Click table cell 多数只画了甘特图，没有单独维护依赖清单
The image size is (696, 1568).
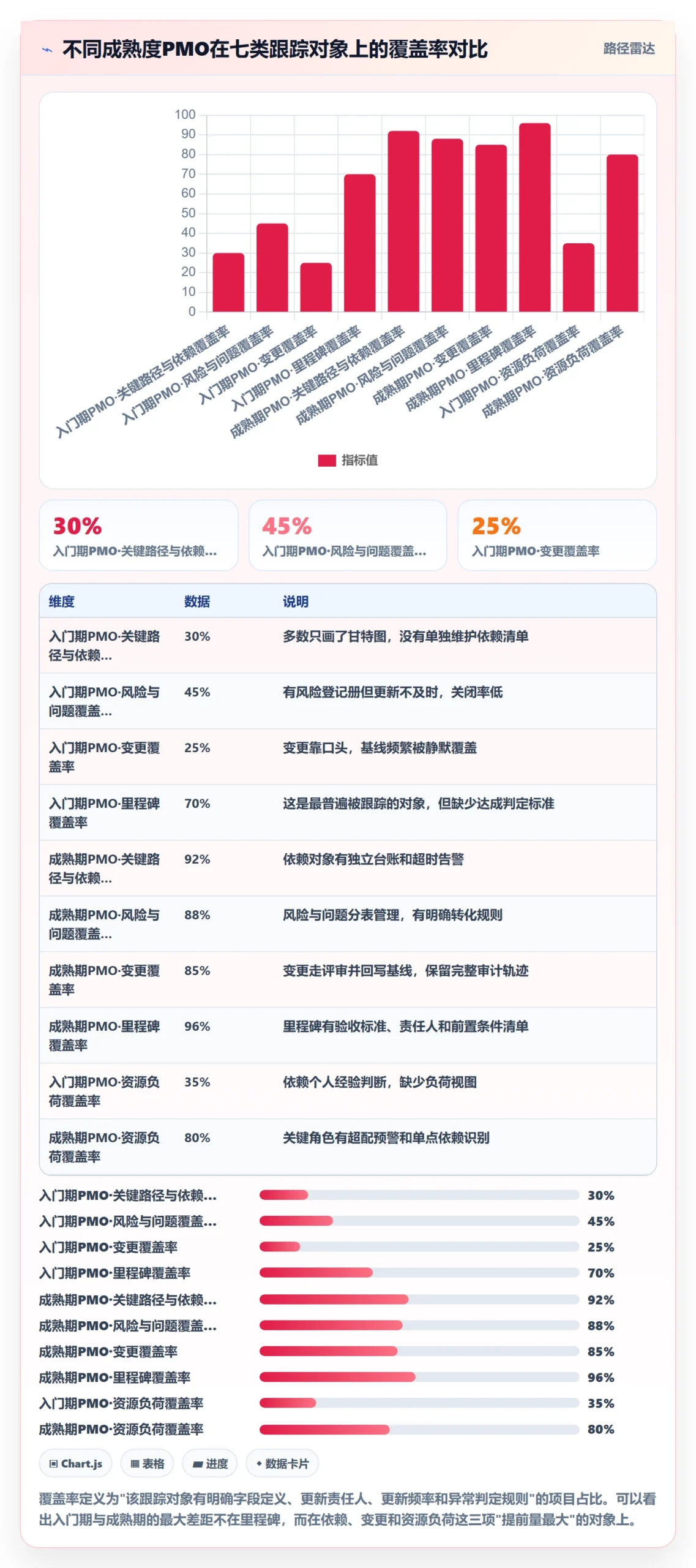(x=405, y=636)
